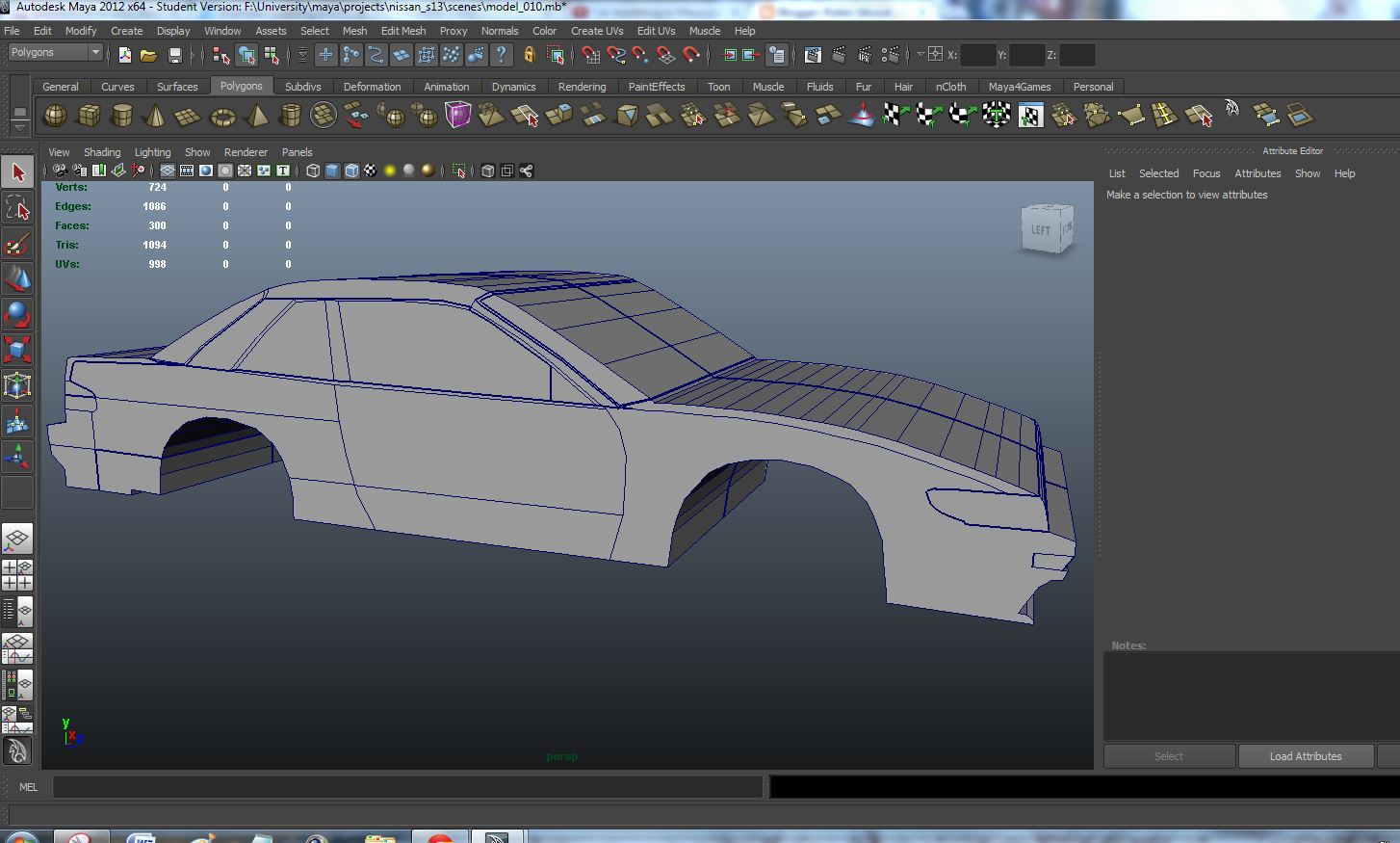Toggle the viewport grid display

pyautogui.click(x=169, y=171)
